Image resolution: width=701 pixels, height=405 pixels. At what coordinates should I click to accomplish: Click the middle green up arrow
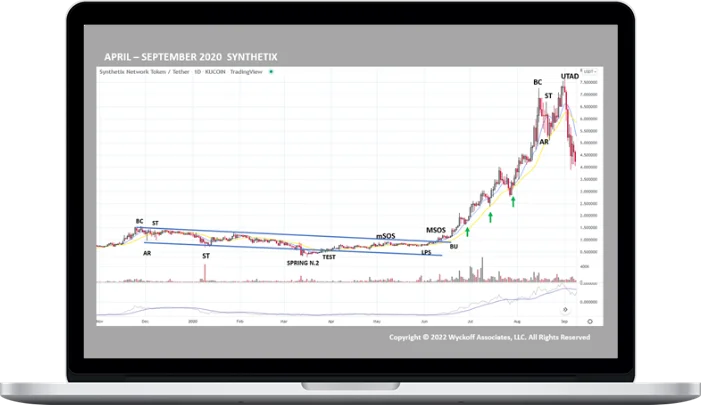(490, 216)
